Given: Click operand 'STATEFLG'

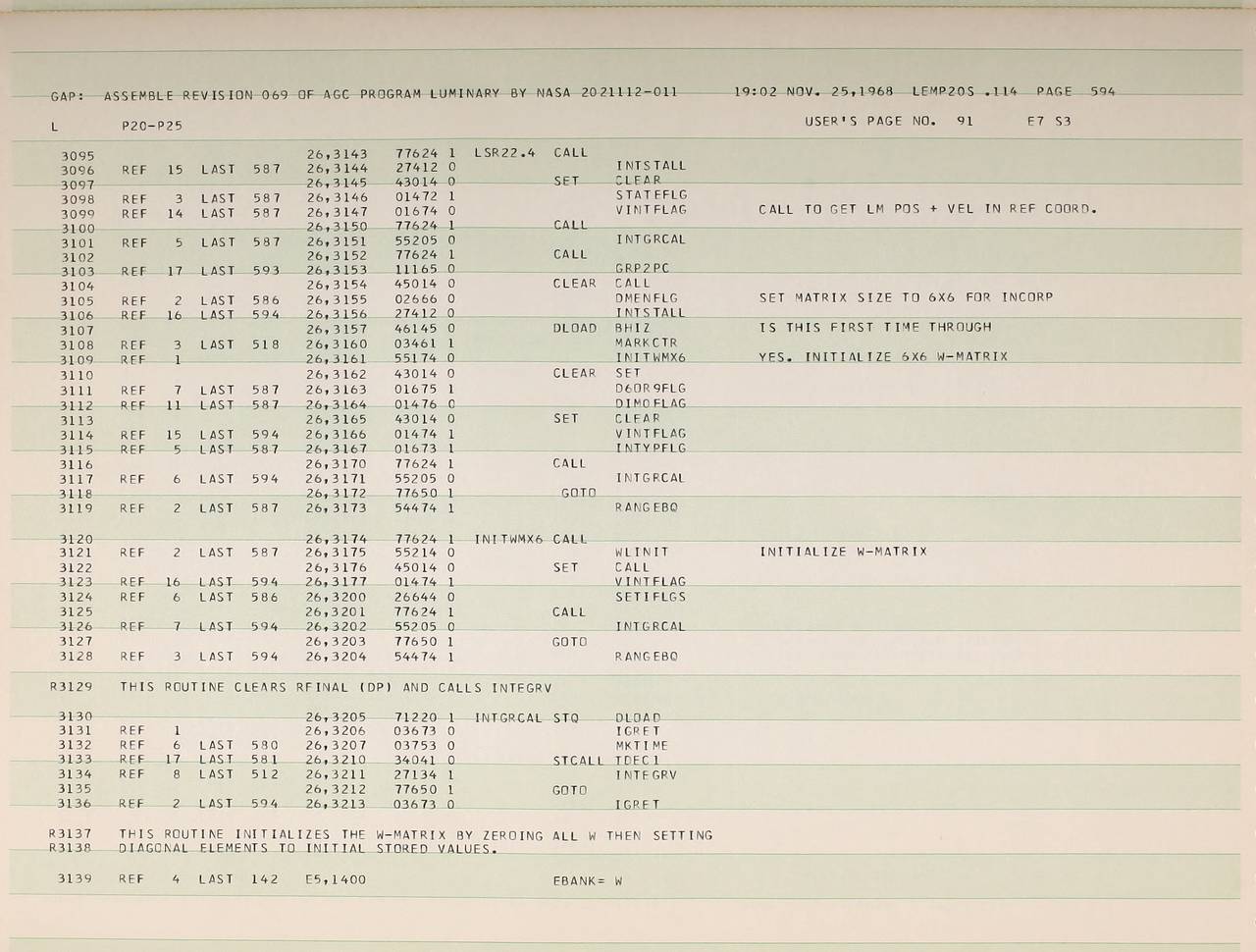Looking at the screenshot, I should click(x=651, y=194).
